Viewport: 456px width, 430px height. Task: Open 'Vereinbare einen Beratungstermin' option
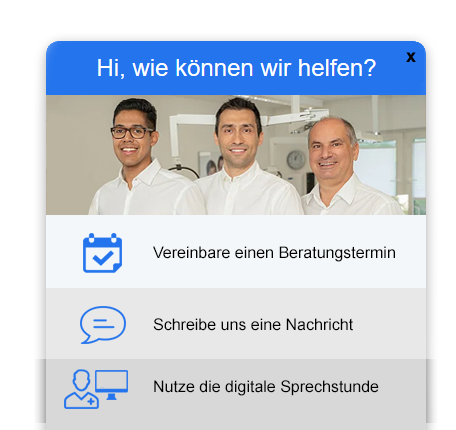coord(236,252)
